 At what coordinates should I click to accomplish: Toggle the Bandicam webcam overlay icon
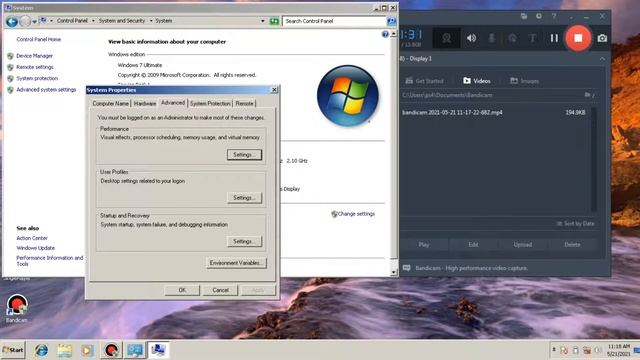[x=447, y=38]
